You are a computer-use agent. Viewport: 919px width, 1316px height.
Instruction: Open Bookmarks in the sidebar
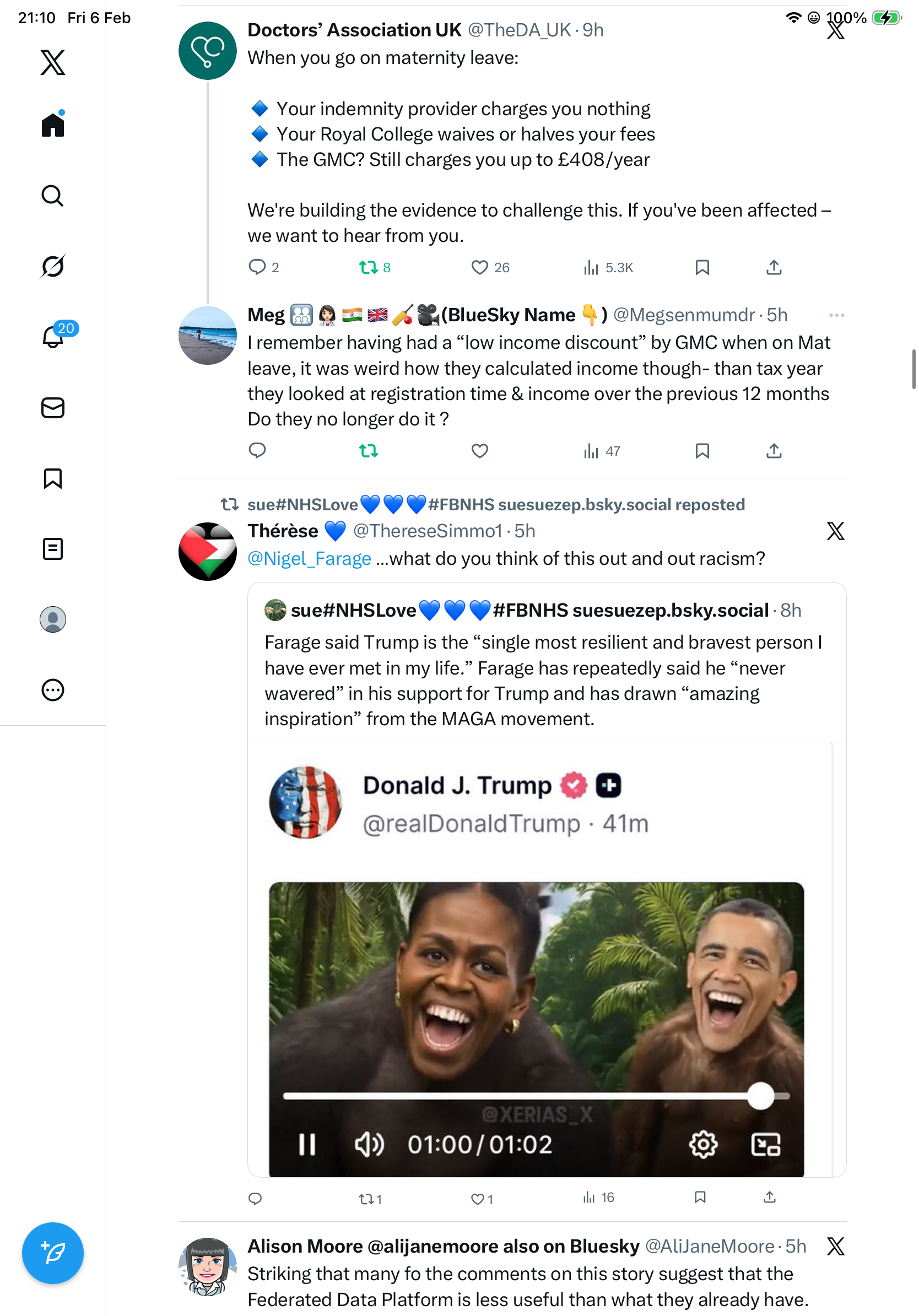53,478
